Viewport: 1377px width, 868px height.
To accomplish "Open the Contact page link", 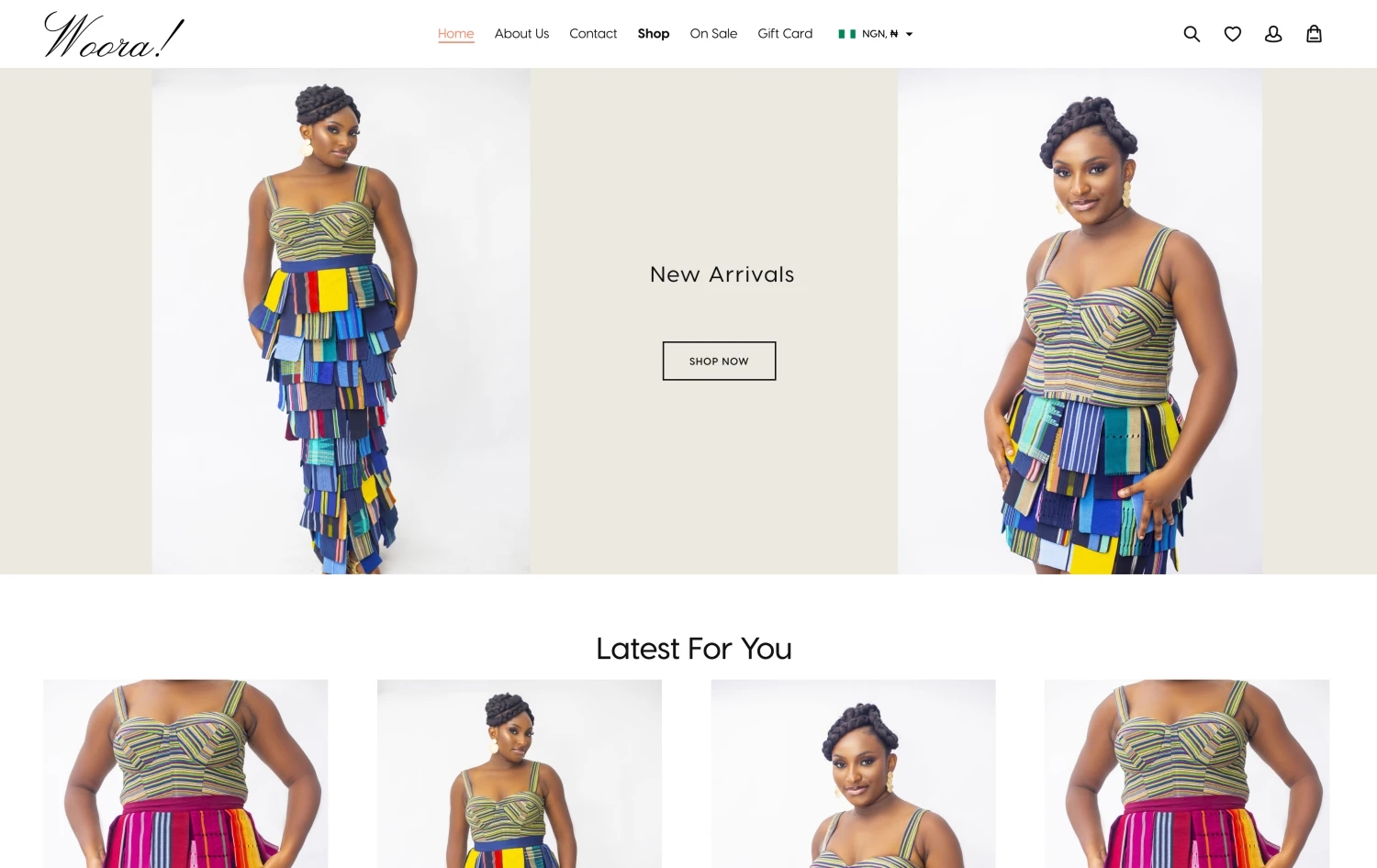I will 593,33.
